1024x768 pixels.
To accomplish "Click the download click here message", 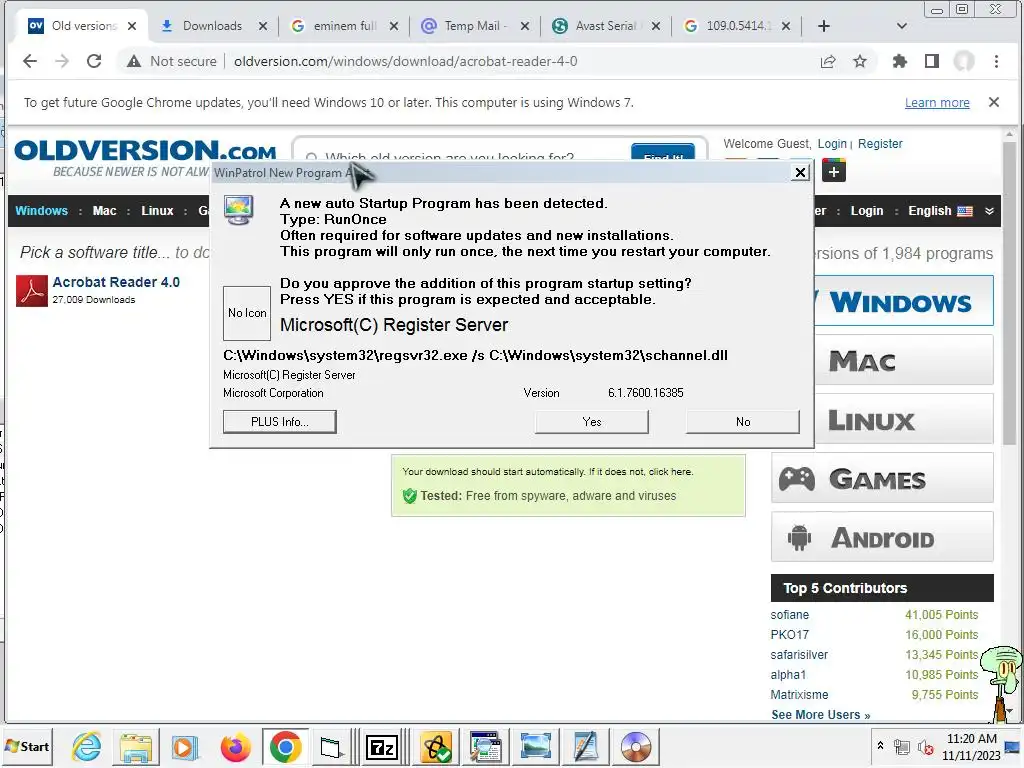I will [547, 472].
